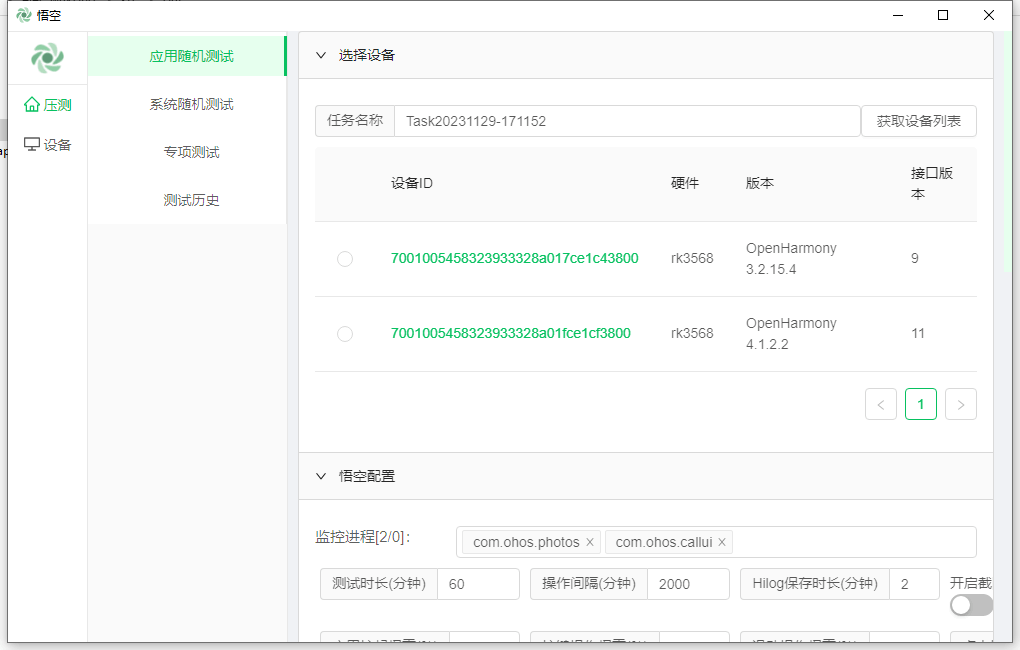Select device radio ending in c43800
Image resolution: width=1020 pixels, height=650 pixels.
point(345,259)
